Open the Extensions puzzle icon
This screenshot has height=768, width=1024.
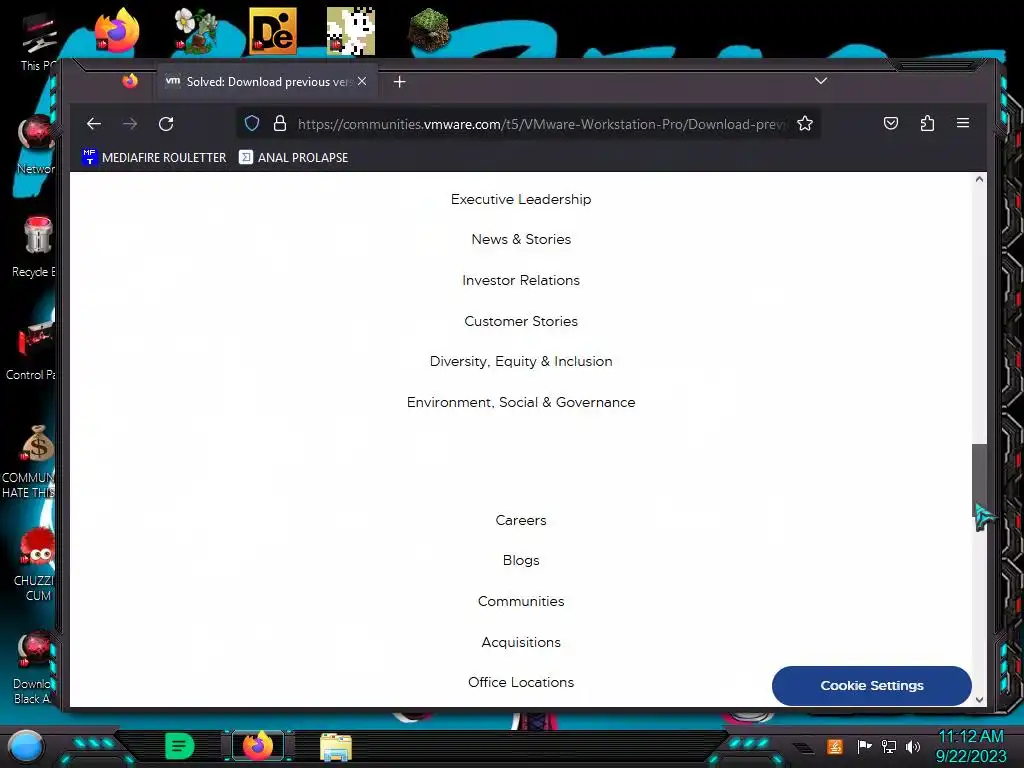tap(927, 123)
